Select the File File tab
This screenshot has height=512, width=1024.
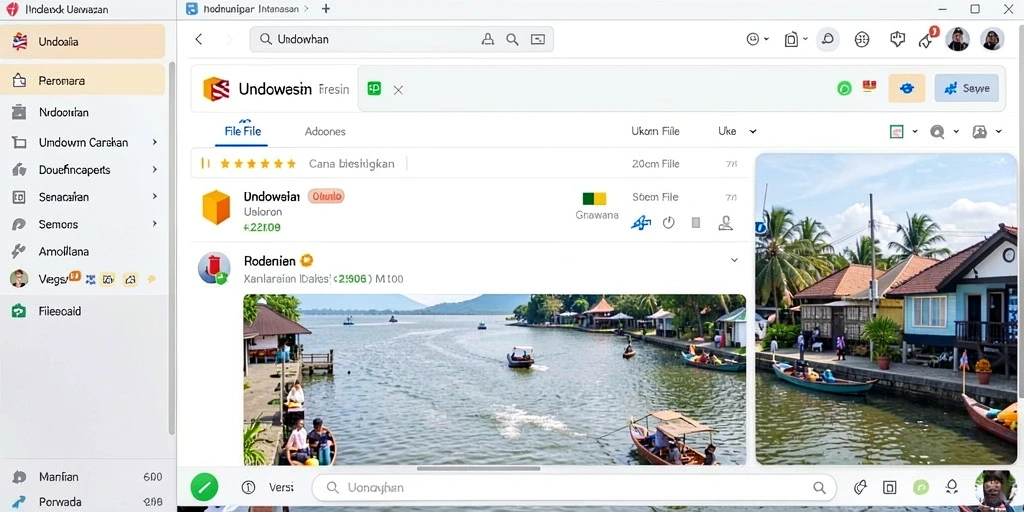(x=242, y=131)
